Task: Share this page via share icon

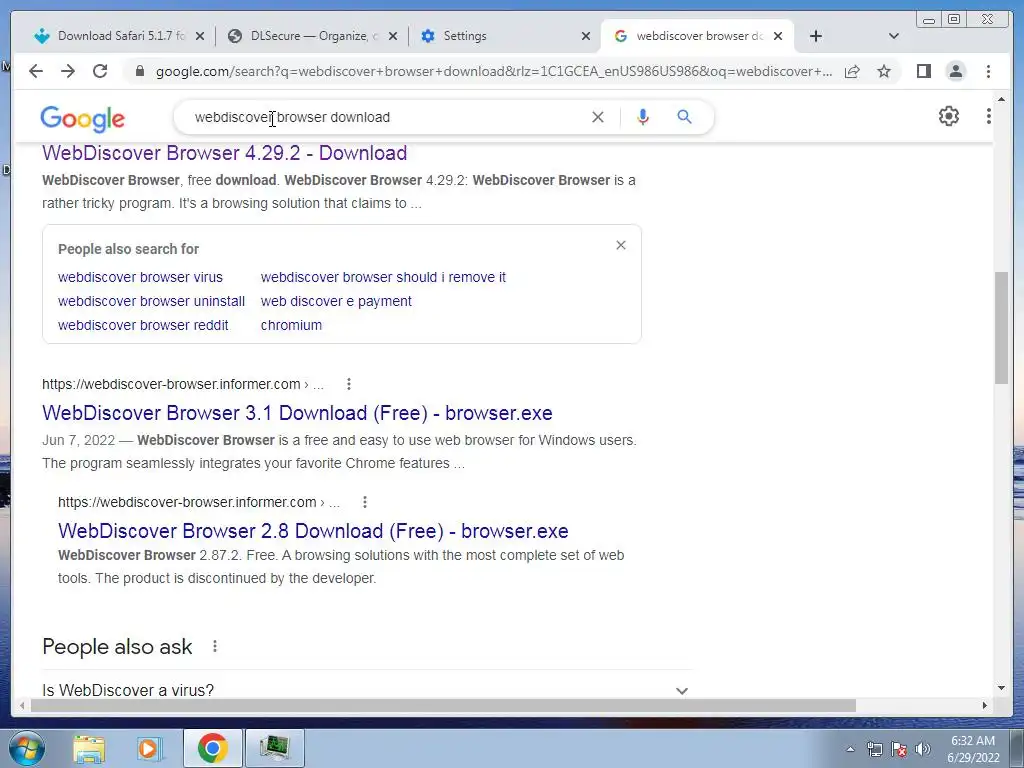Action: [x=852, y=71]
